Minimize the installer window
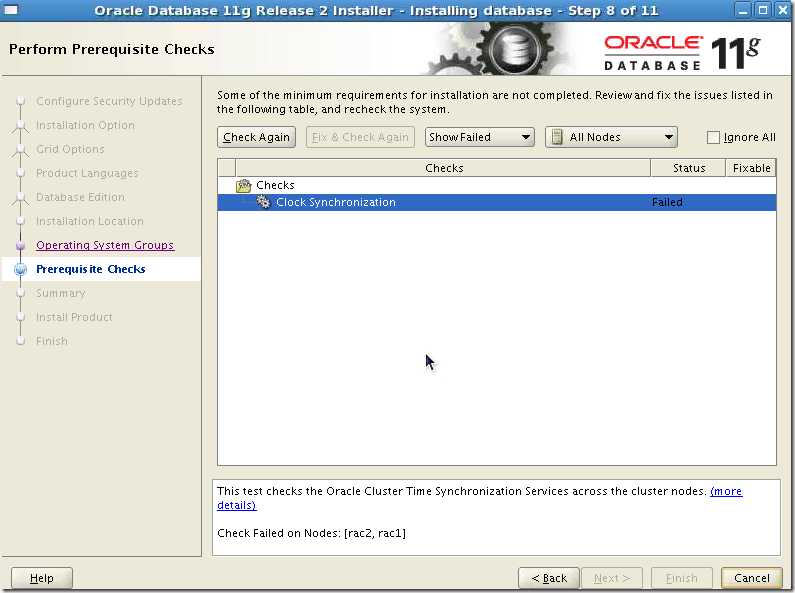795x593 pixels. (x=743, y=10)
